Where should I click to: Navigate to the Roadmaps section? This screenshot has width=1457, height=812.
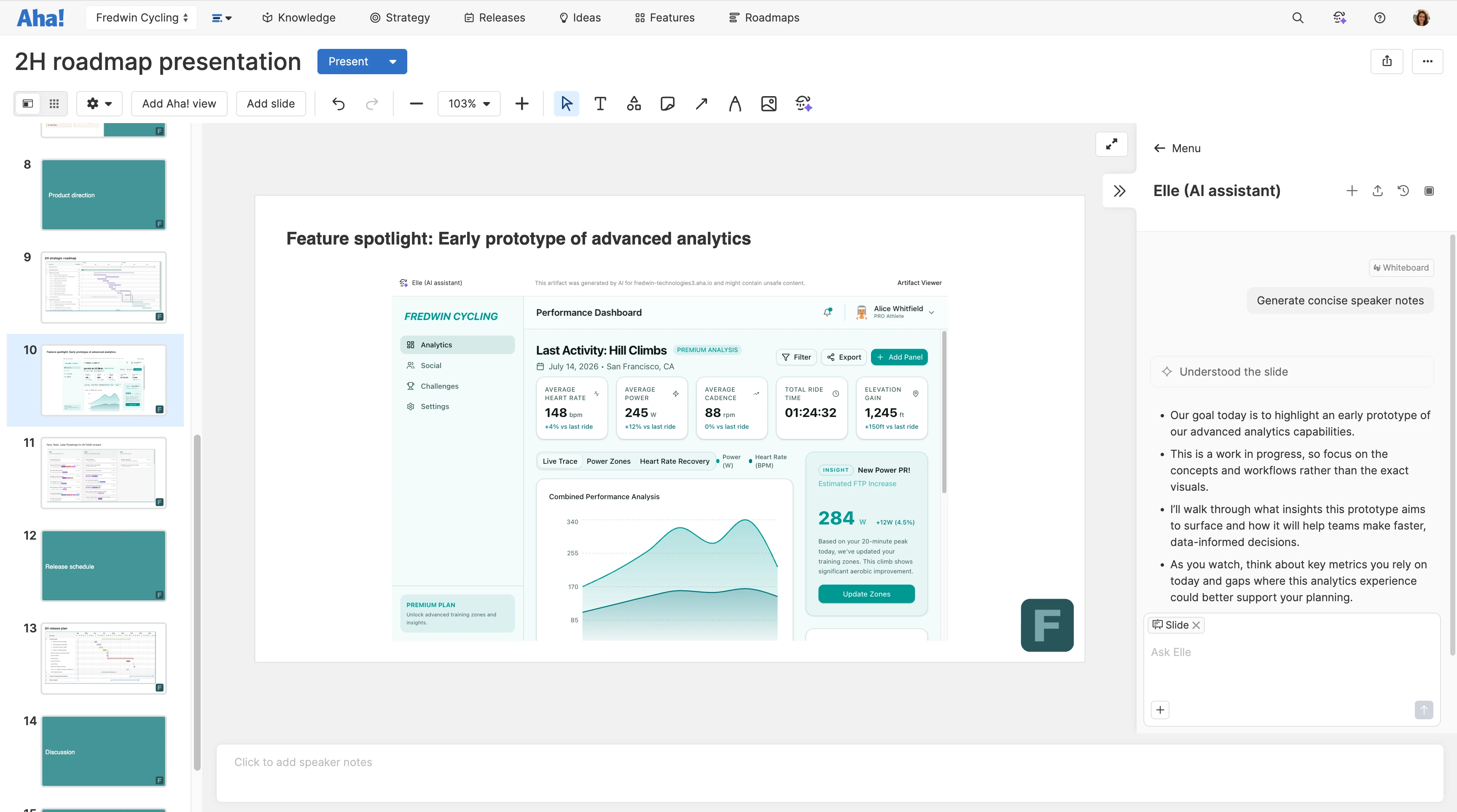click(764, 18)
